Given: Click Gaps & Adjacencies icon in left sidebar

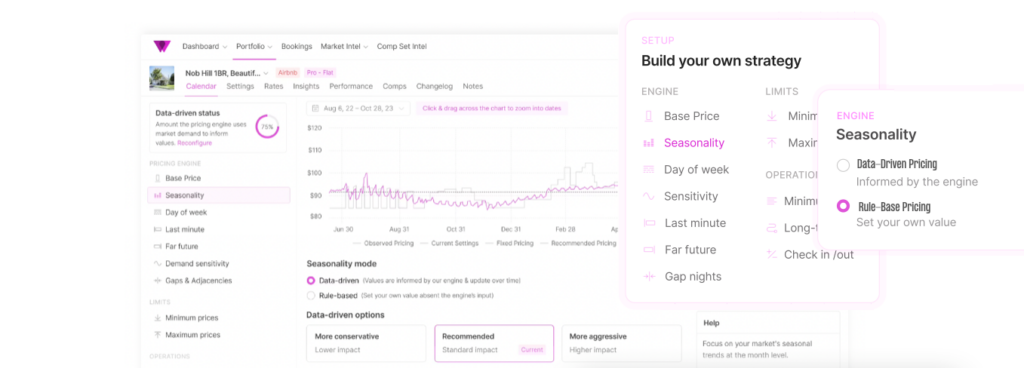Looking at the screenshot, I should coord(157,281).
